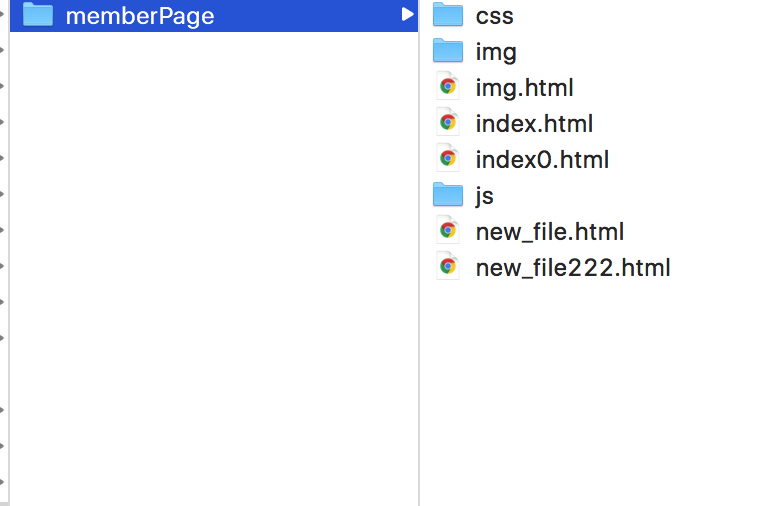Image resolution: width=768 pixels, height=506 pixels.
Task: Click the memberPage folder name
Action: coord(140,16)
